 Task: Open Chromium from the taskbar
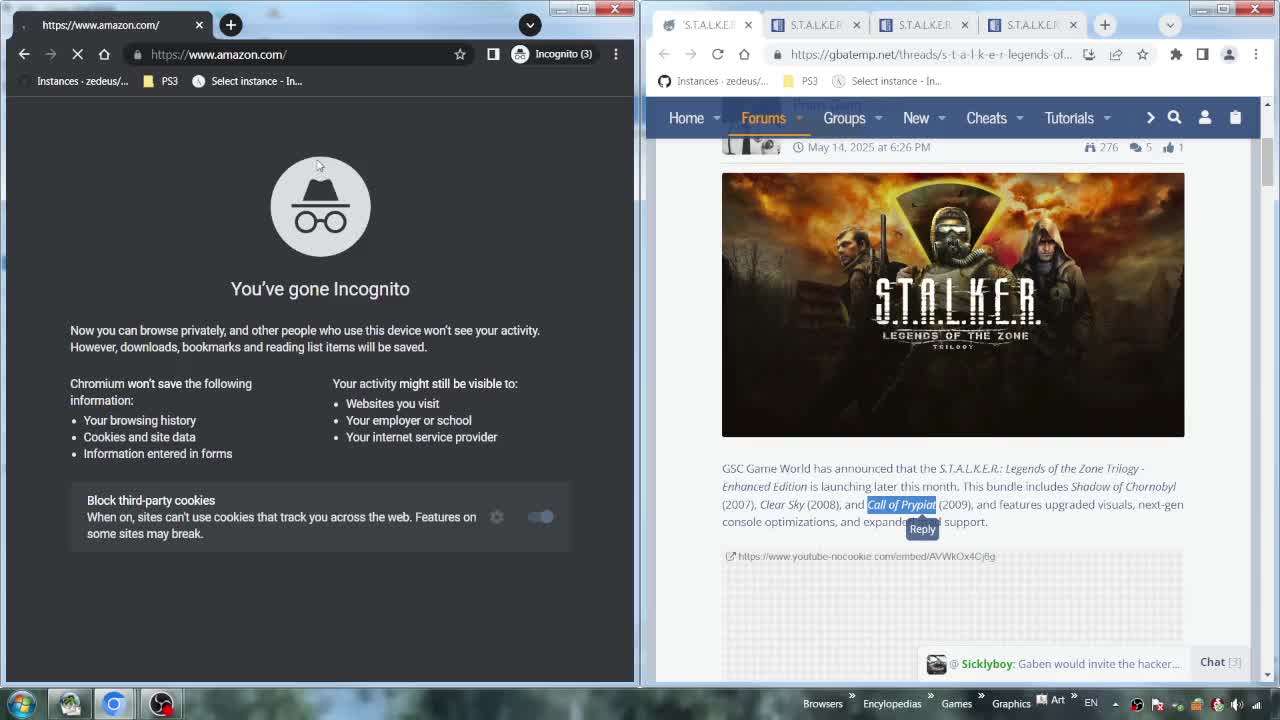(114, 703)
